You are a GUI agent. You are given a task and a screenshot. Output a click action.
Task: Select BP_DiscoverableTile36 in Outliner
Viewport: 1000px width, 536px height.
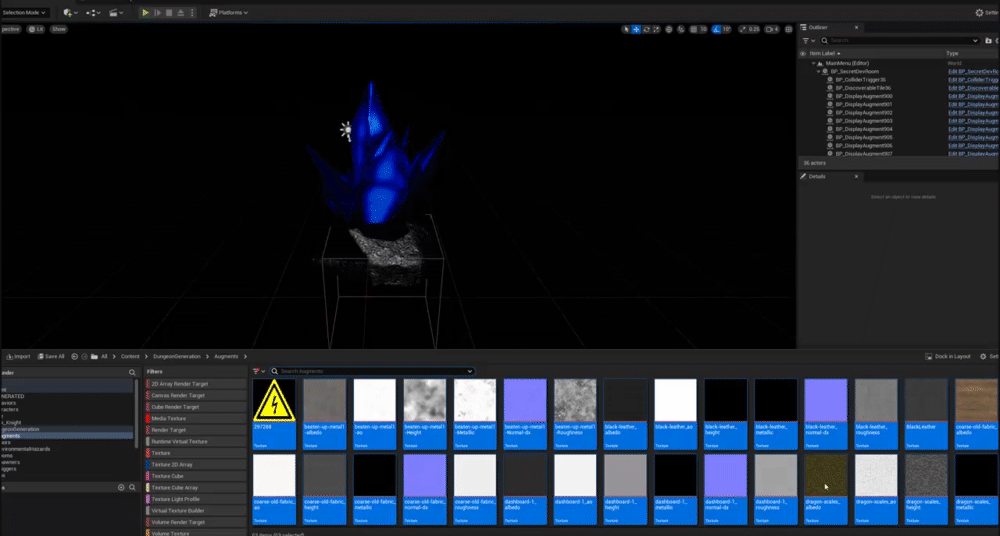[x=863, y=88]
